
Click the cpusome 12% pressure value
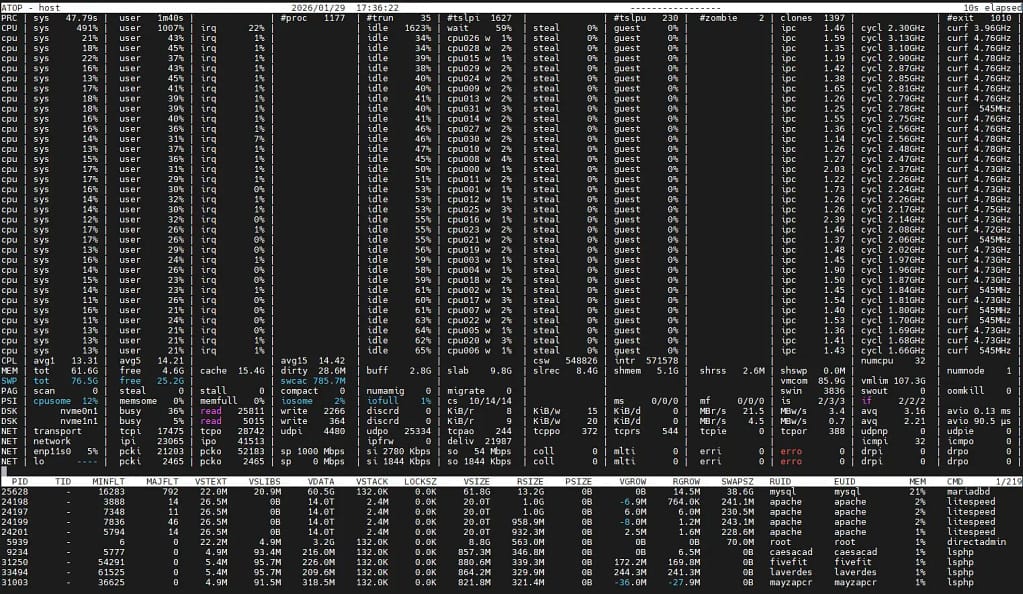coord(65,401)
